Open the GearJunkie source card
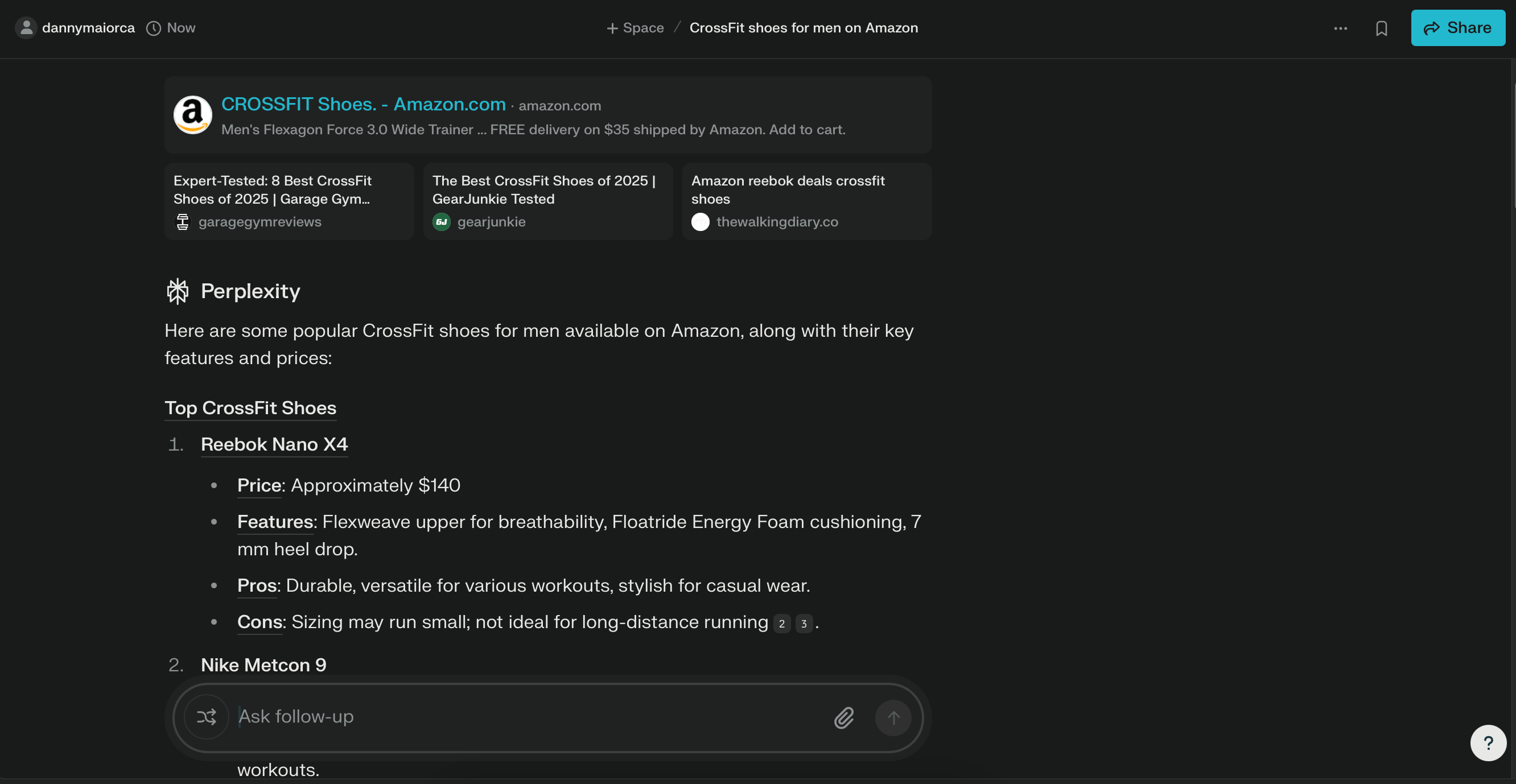 click(548, 201)
